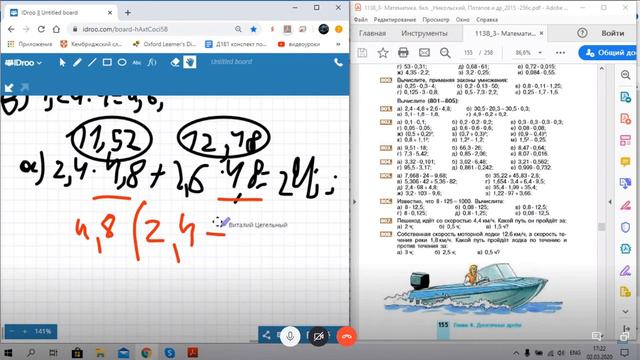This screenshot has width=640, height=360.
Task: Expand more tools chevron in right pane
Action: 625,311
